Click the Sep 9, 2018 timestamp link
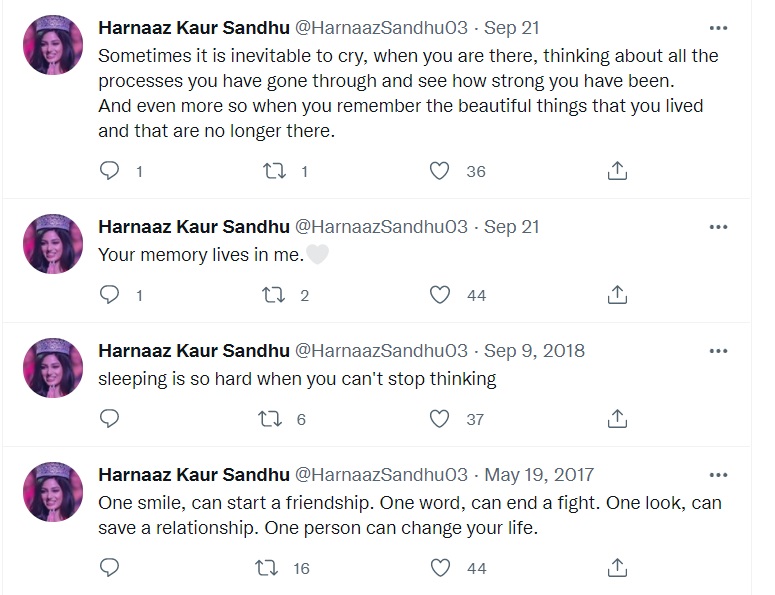Screen dimensions: 775x595 (x=534, y=351)
